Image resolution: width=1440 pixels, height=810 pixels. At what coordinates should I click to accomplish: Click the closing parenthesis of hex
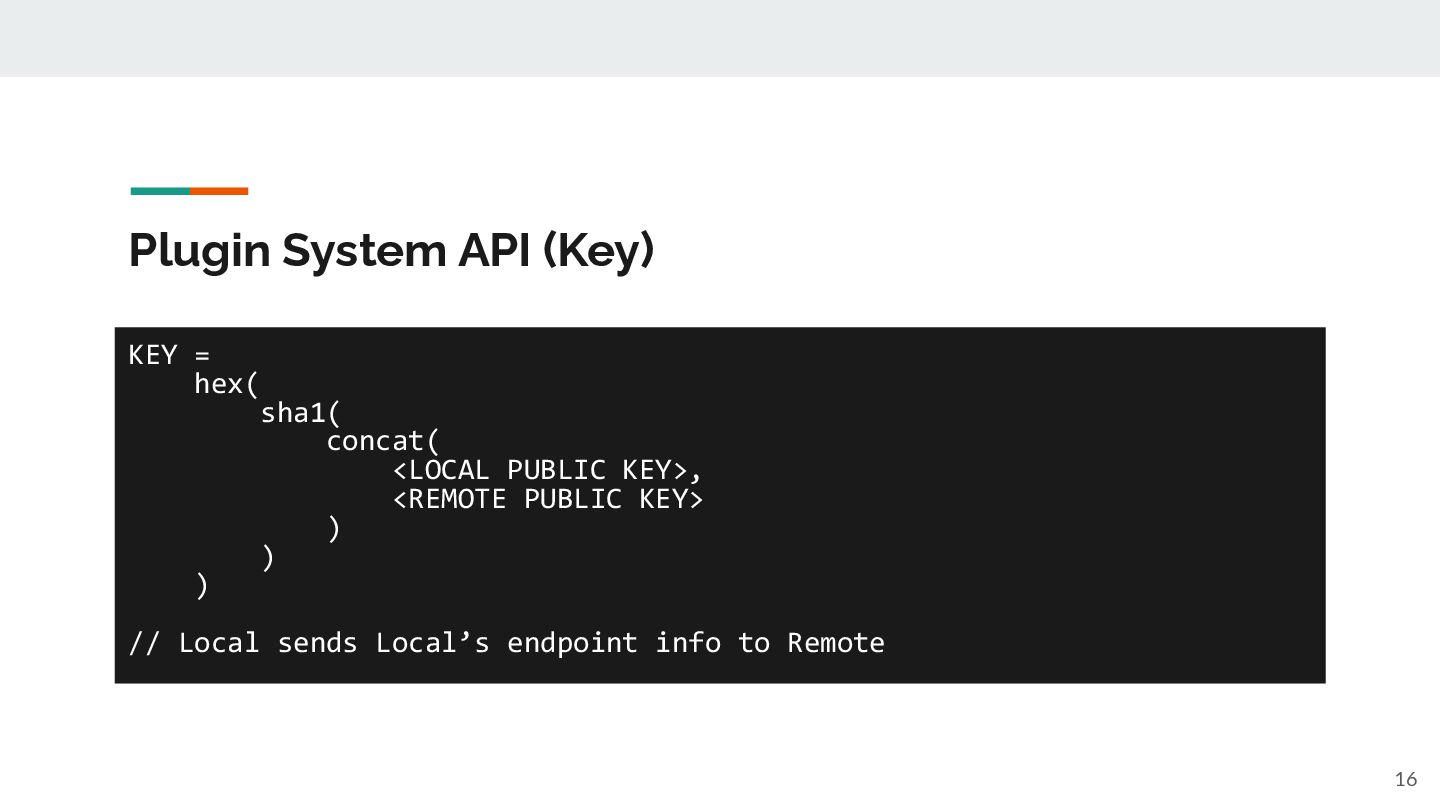[202, 585]
